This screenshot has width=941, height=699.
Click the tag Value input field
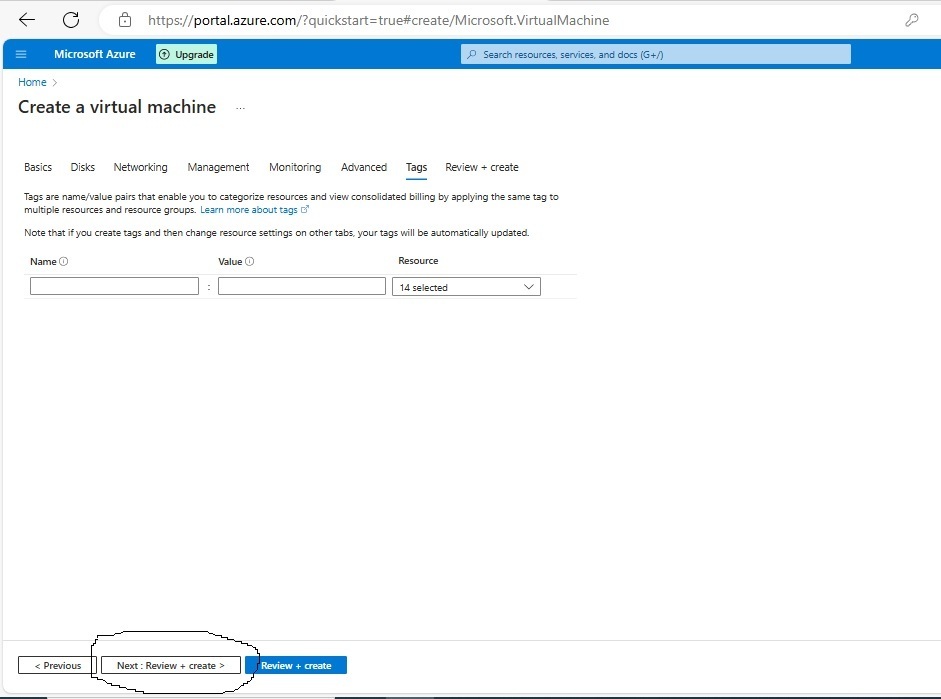point(302,286)
